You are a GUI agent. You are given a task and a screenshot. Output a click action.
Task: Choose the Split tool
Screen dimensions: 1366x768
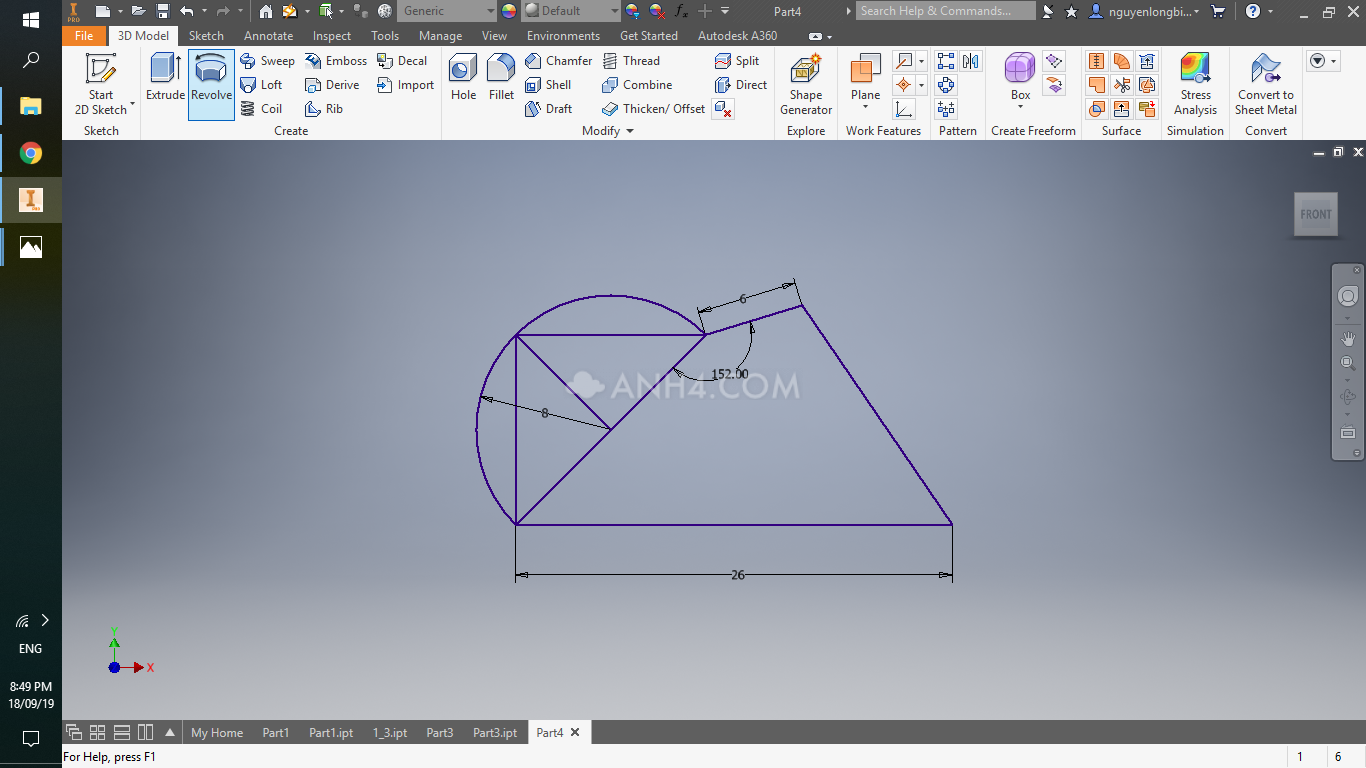[737, 61]
